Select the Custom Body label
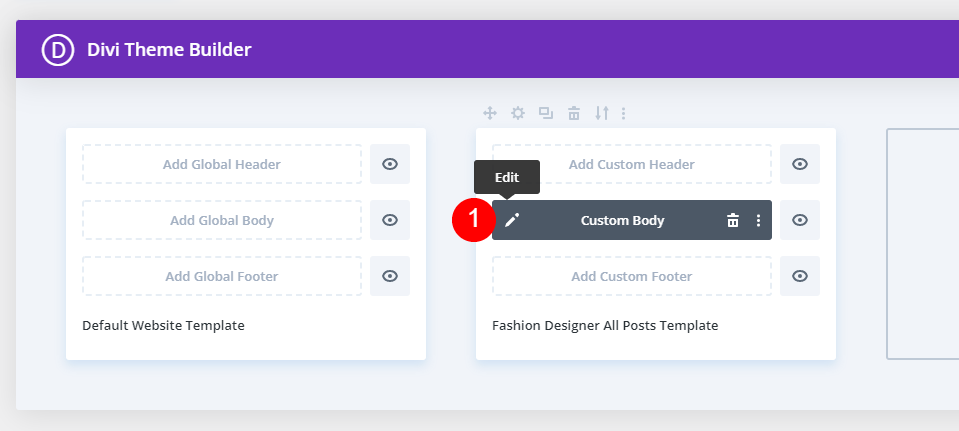The image size is (959, 431). (623, 221)
